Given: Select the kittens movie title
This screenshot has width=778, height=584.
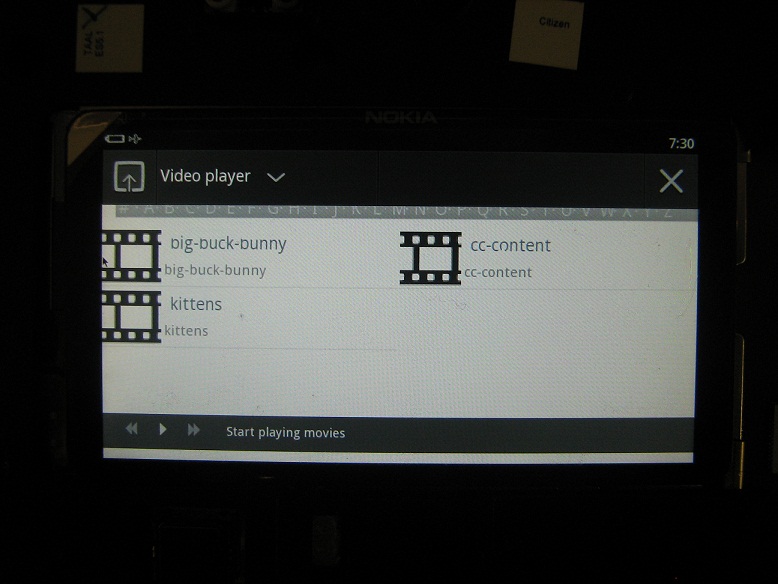Looking at the screenshot, I should pos(195,304).
